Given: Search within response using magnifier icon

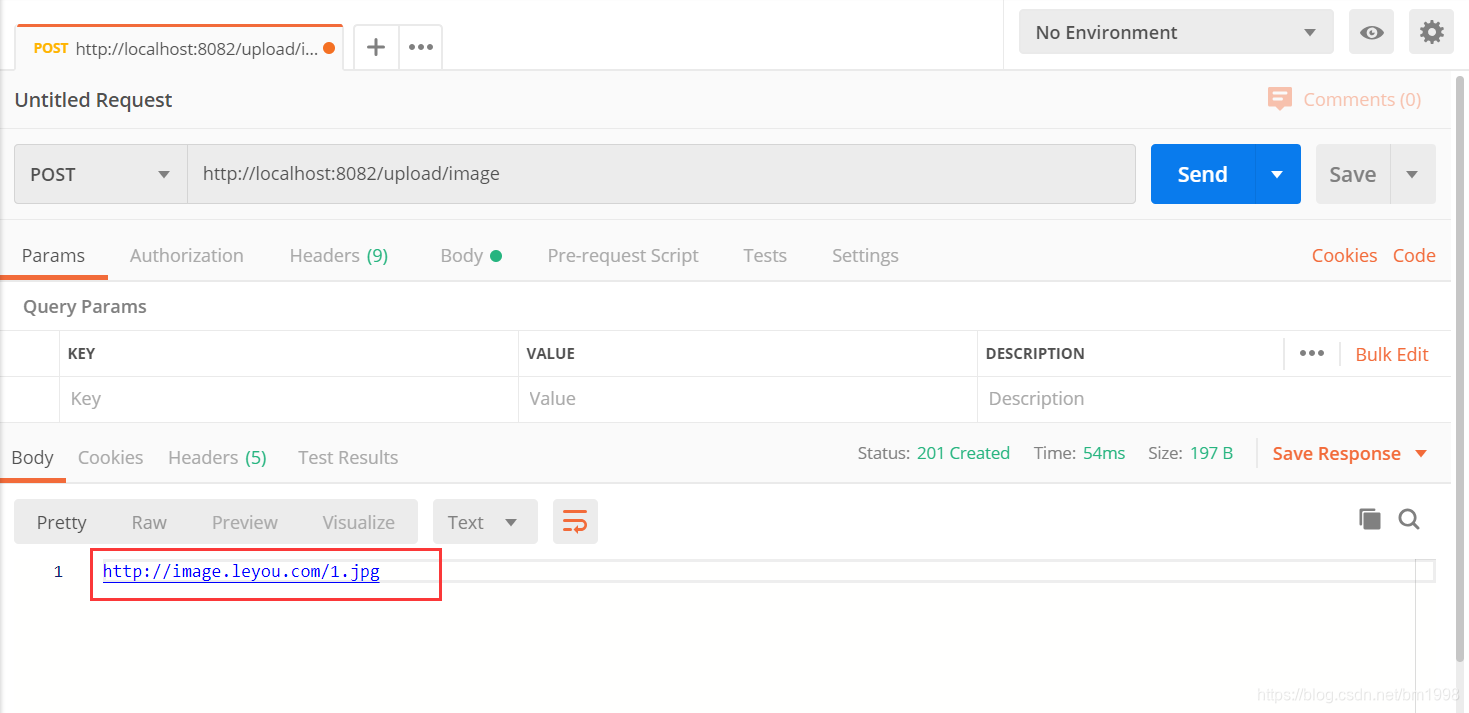Looking at the screenshot, I should click(x=1409, y=518).
